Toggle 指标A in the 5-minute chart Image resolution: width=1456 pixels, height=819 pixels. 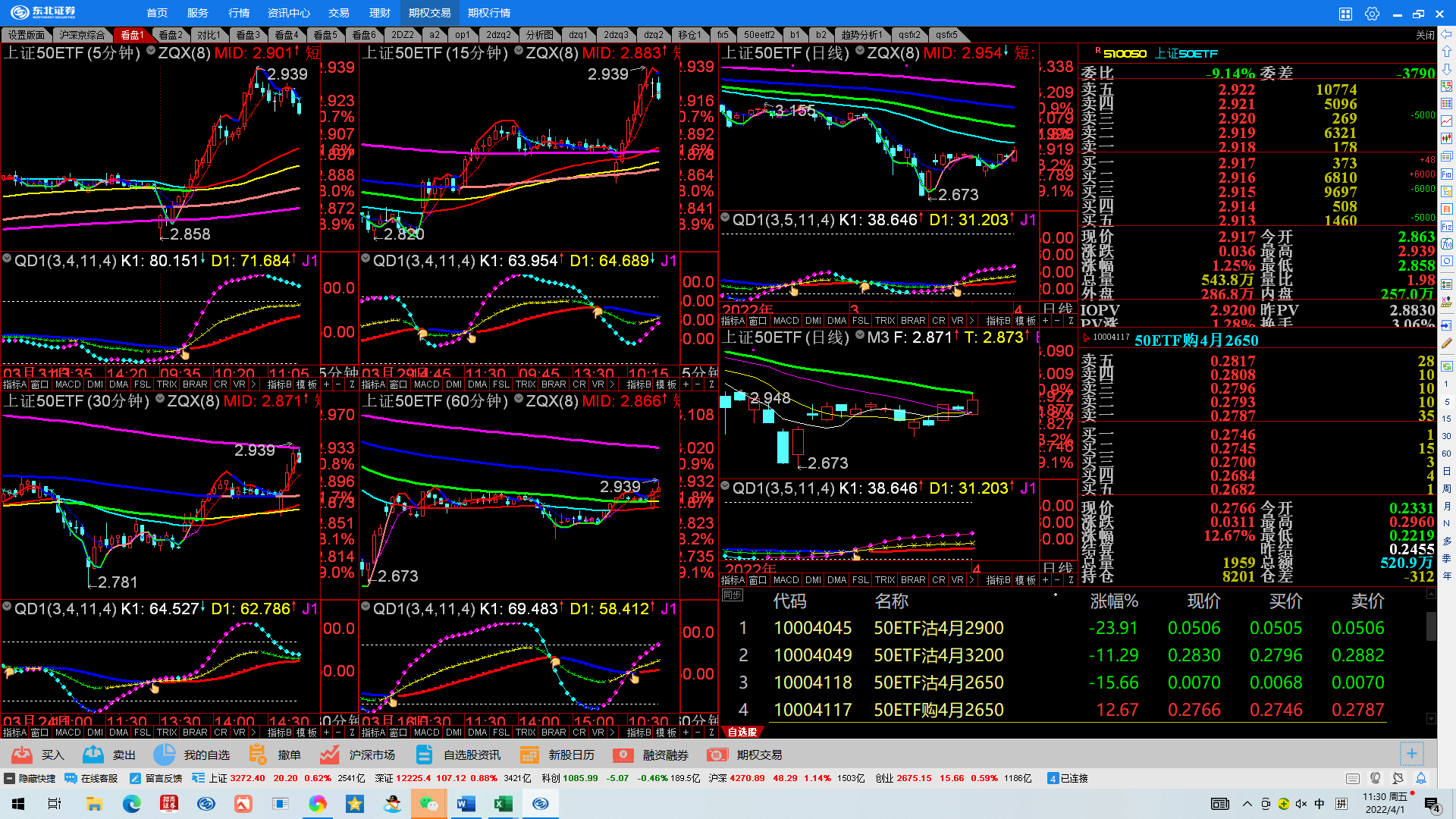click(x=14, y=384)
